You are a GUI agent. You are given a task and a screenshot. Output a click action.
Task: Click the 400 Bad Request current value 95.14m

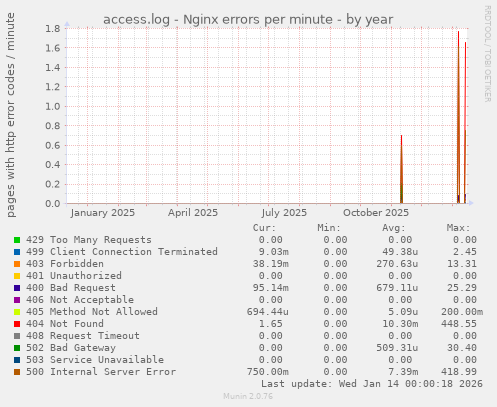(270, 288)
